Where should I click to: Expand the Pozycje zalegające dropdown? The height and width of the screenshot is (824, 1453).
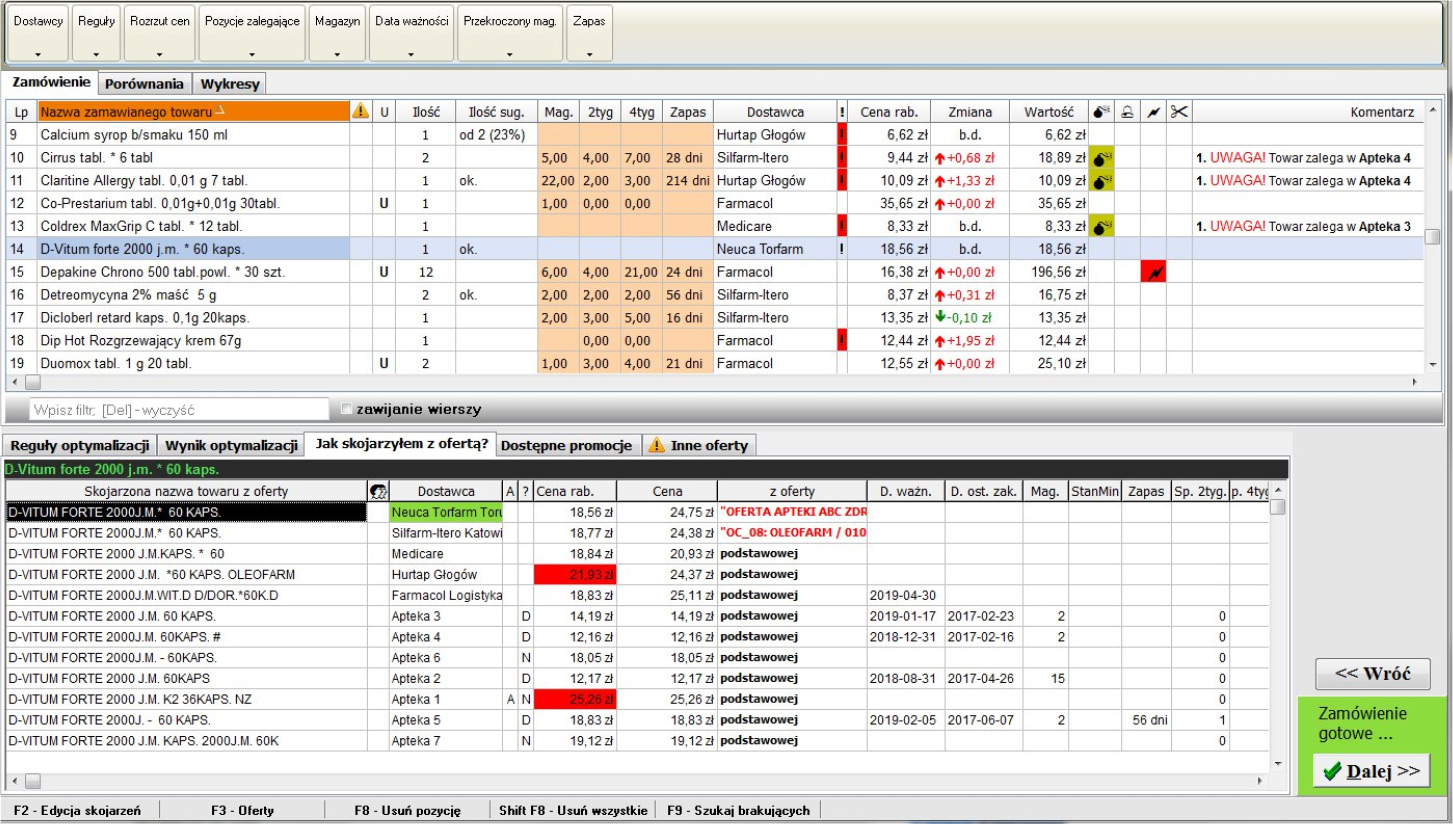[252, 34]
